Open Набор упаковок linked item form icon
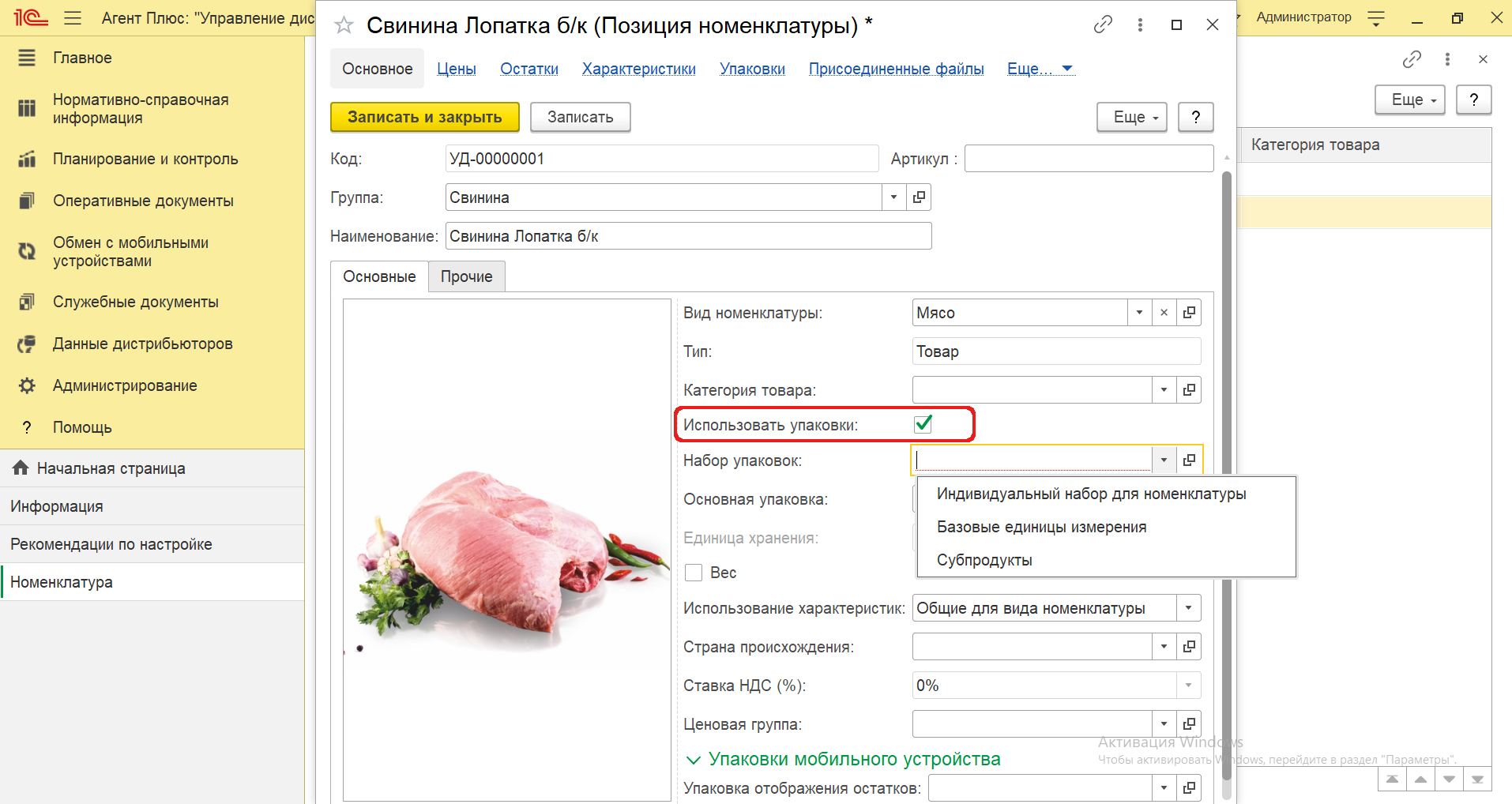 [x=1189, y=460]
